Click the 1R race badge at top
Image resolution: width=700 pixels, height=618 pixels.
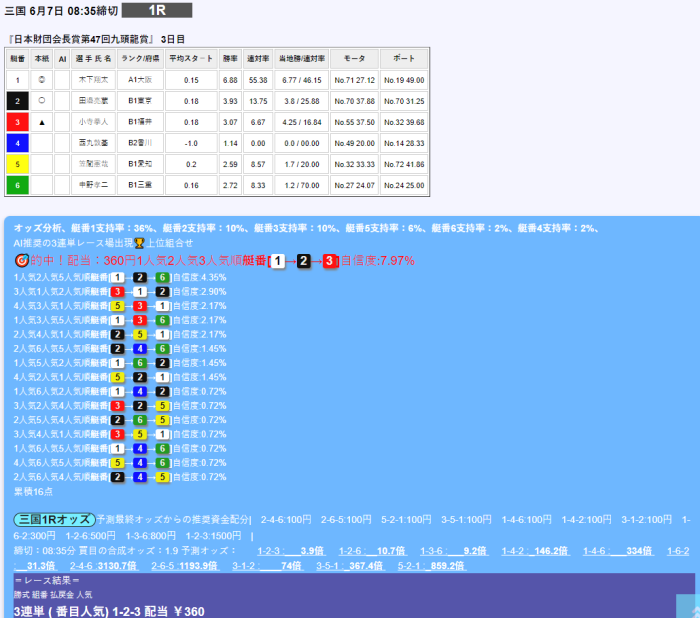[x=157, y=10]
